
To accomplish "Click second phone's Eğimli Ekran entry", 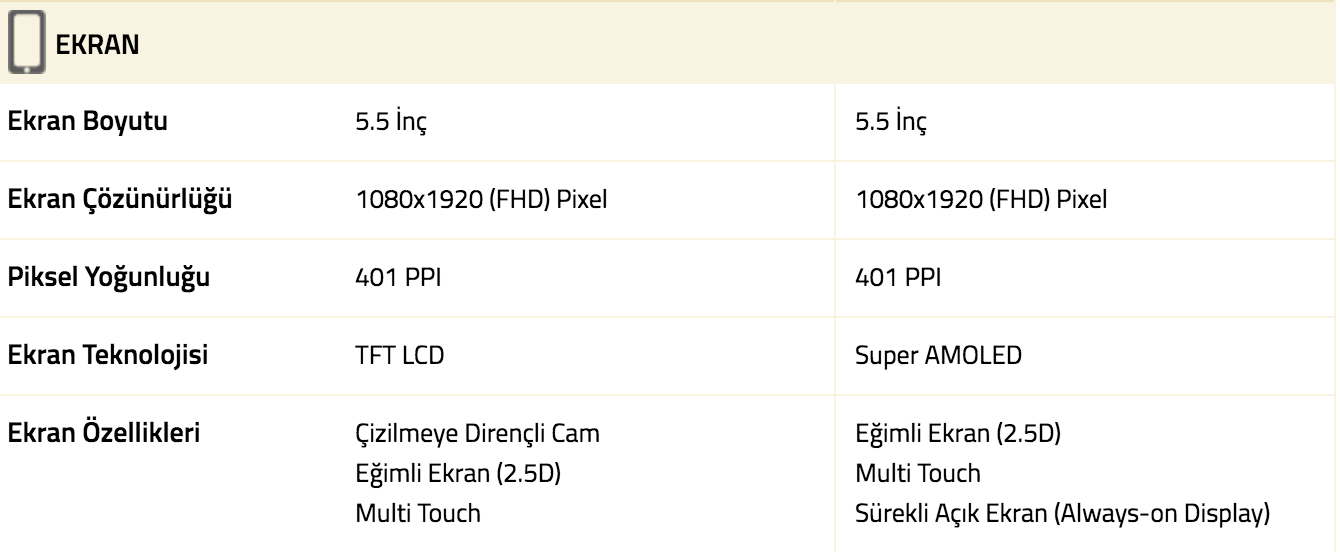I will pyautogui.click(x=958, y=434).
